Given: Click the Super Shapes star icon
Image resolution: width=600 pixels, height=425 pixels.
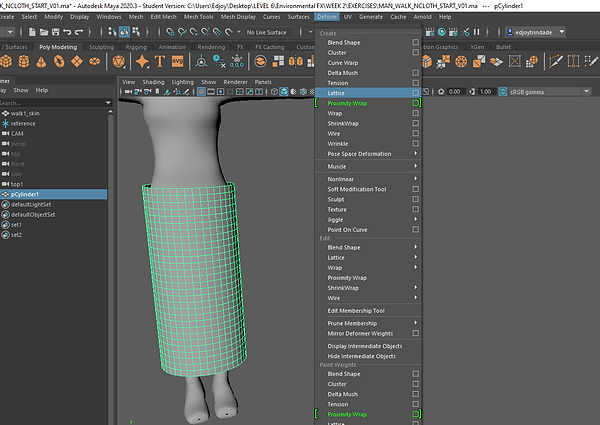Looking at the screenshot, I should (x=142, y=61).
